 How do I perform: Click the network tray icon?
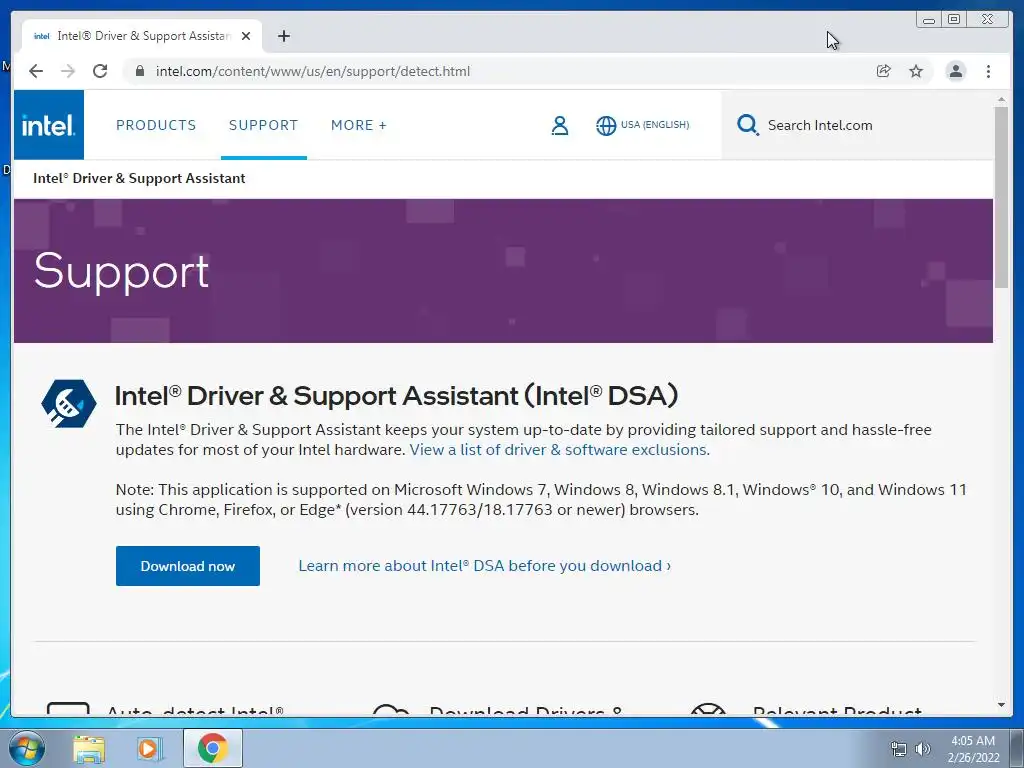coord(899,749)
